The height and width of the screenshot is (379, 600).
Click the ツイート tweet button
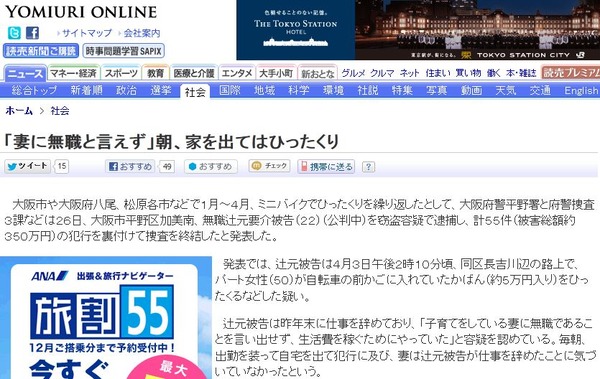click(x=28, y=166)
